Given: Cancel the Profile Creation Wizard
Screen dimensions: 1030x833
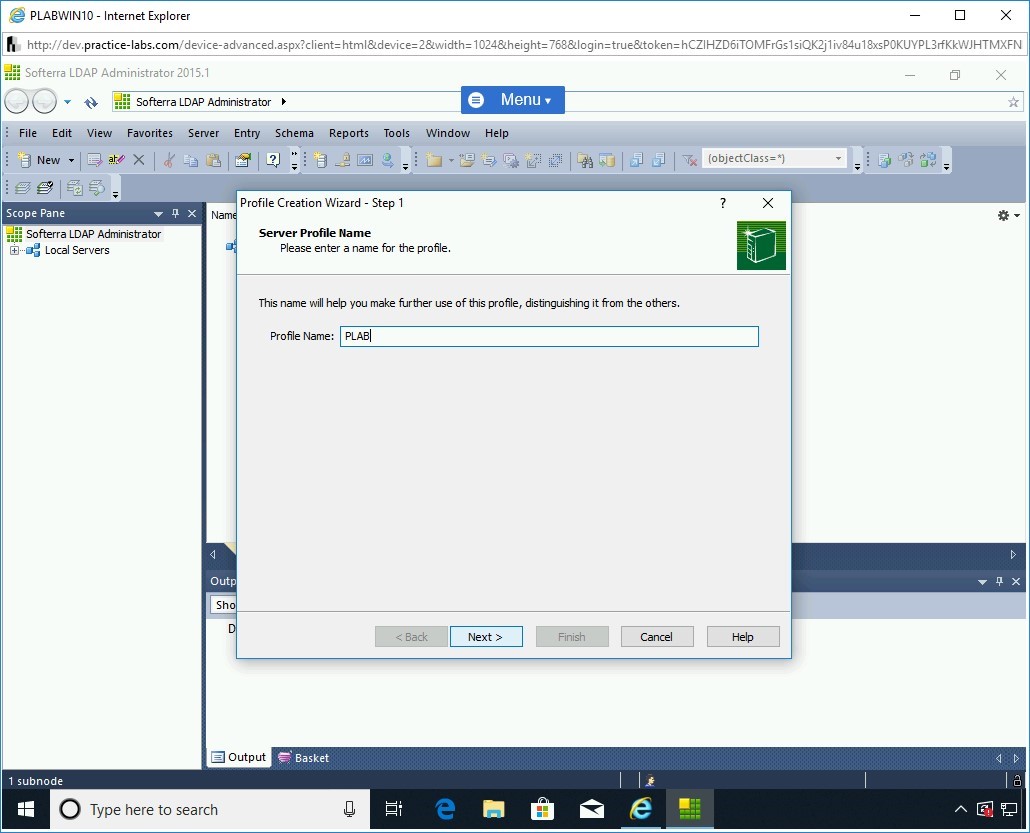Looking at the screenshot, I should coord(656,637).
